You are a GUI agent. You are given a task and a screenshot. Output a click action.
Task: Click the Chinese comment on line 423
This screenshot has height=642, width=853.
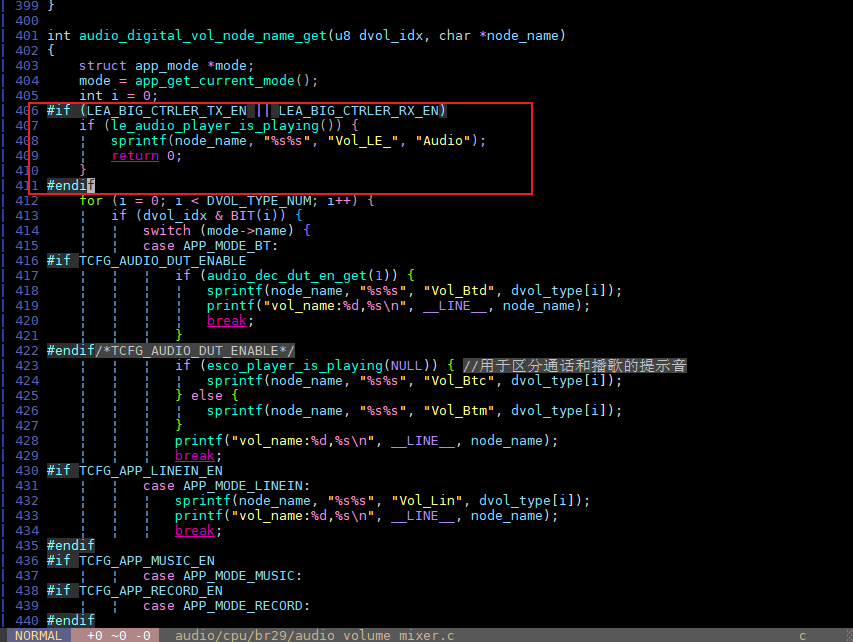pos(574,366)
